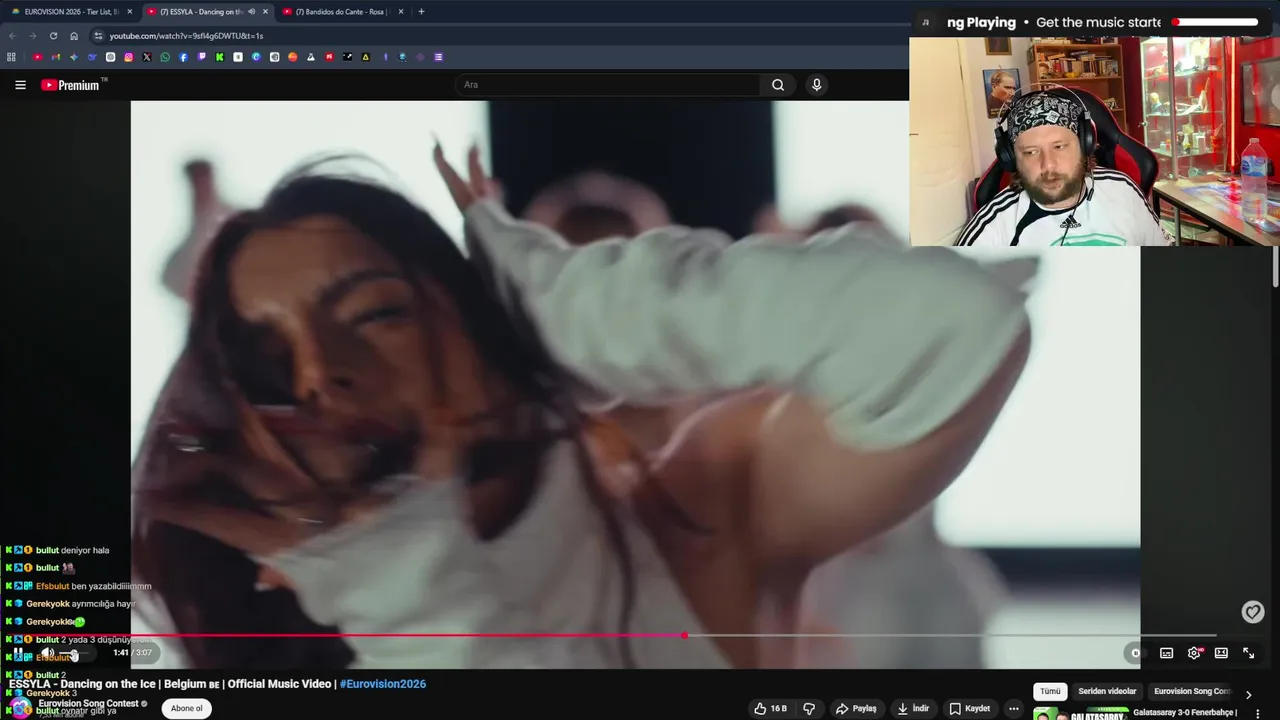
Task: Like the video with 16 B thumbs up
Action: 771,709
